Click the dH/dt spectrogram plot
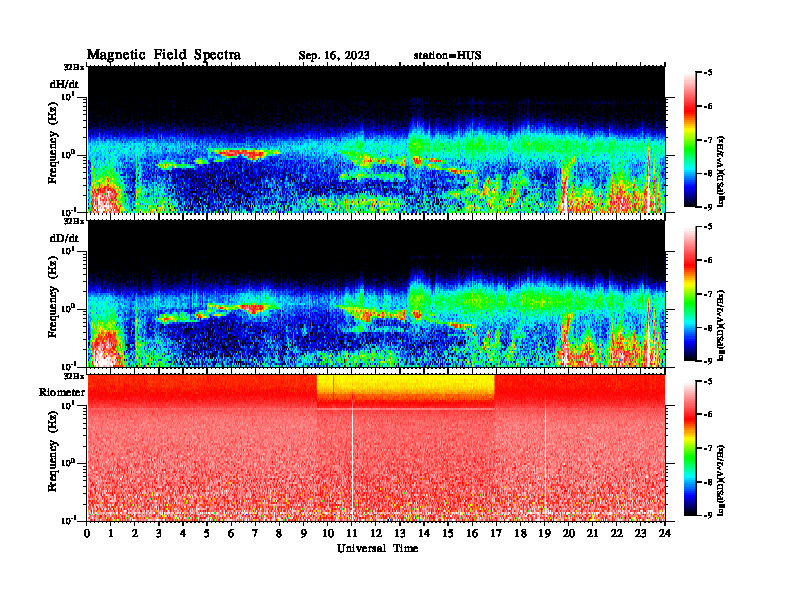This screenshot has width=792, height=612. (376, 139)
